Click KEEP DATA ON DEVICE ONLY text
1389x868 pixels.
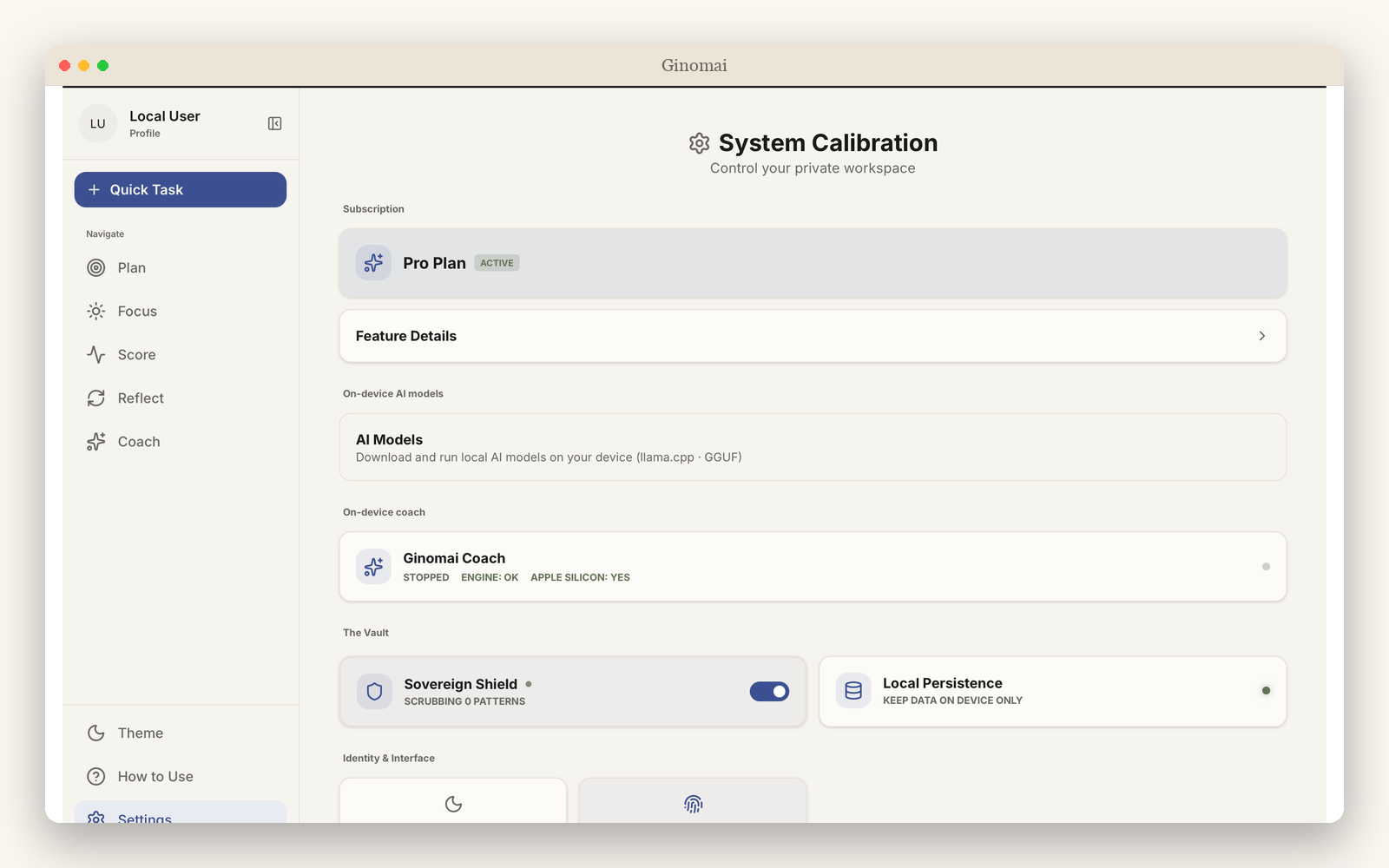tap(952, 700)
